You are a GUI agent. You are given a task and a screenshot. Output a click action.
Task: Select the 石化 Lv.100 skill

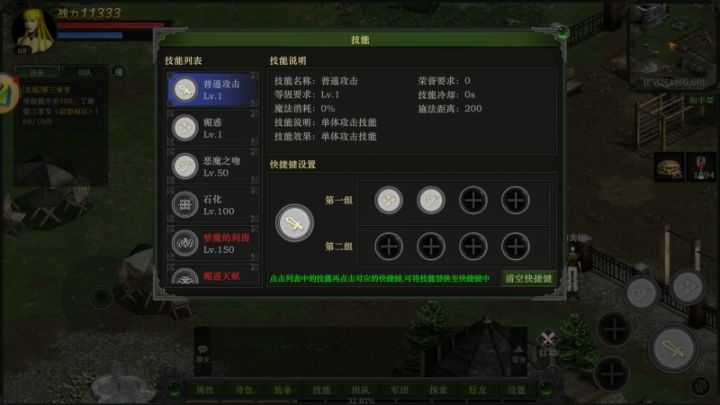tap(213, 205)
